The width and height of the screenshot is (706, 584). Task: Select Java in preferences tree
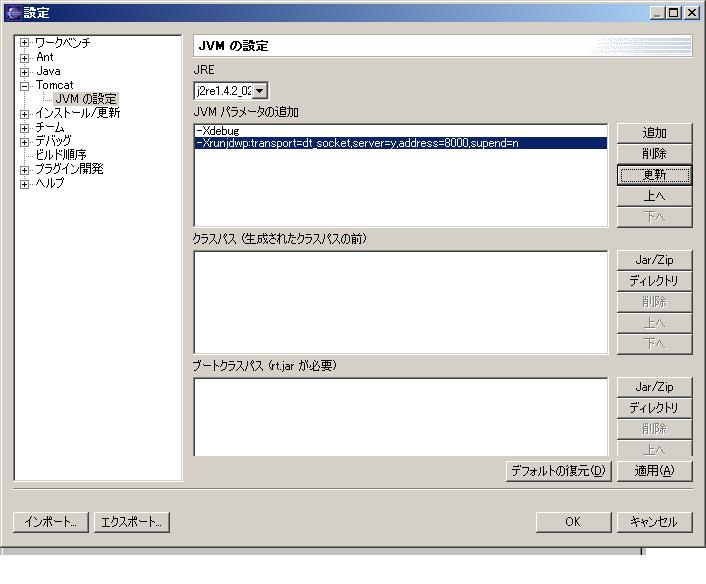tap(48, 71)
